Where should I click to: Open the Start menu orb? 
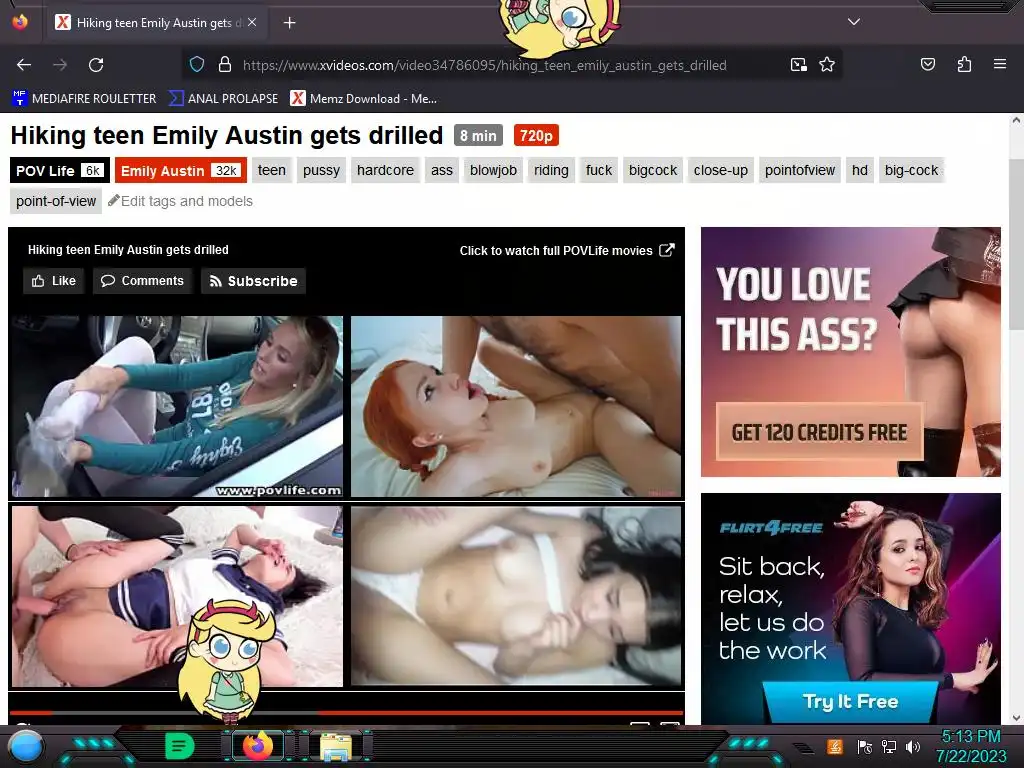25,746
